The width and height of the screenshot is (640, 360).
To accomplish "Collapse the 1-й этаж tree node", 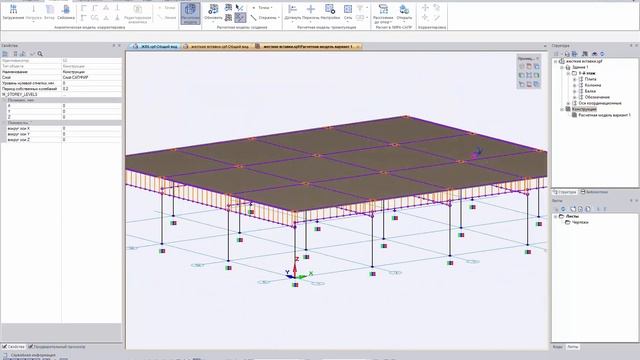I will tap(568, 73).
